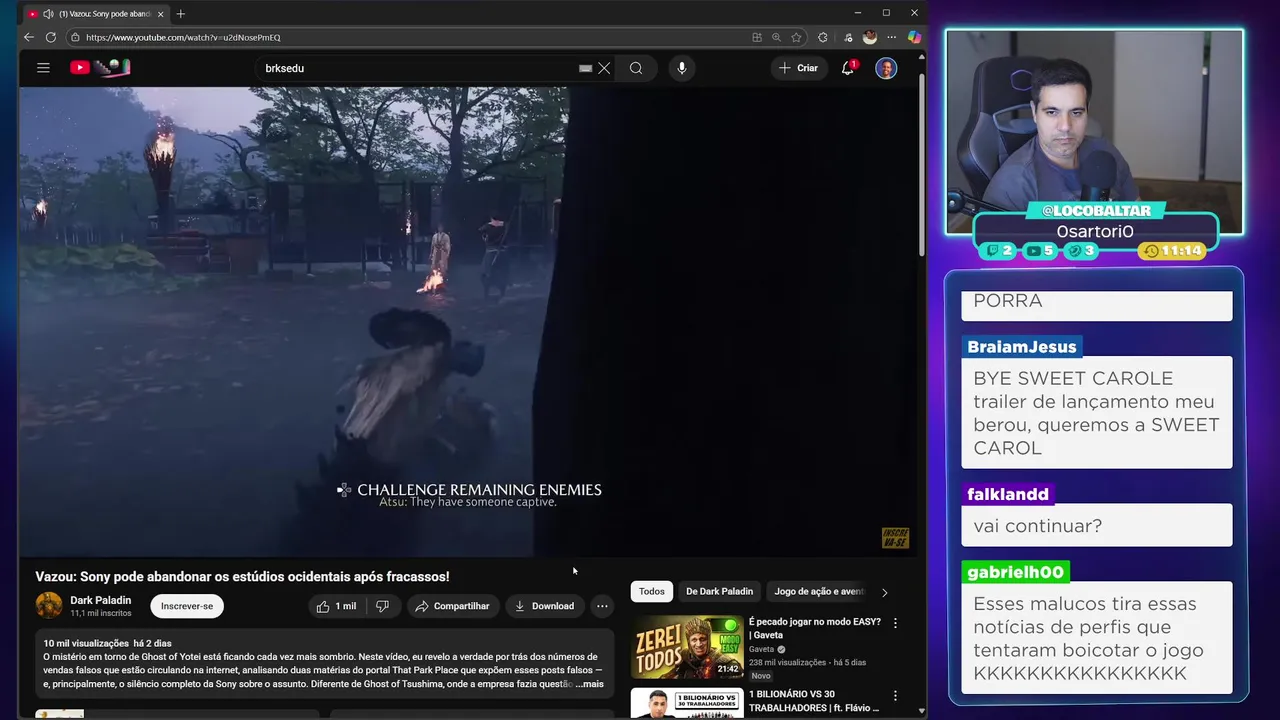This screenshot has width=1280, height=720.
Task: Go back with the browser back arrow
Action: click(x=29, y=37)
